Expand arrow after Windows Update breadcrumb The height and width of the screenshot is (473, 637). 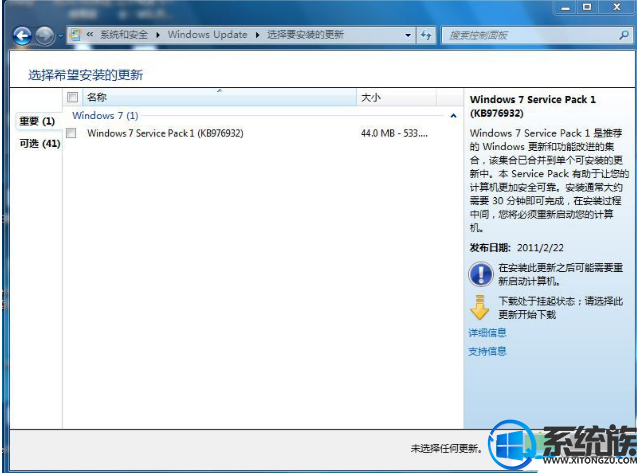click(257, 35)
